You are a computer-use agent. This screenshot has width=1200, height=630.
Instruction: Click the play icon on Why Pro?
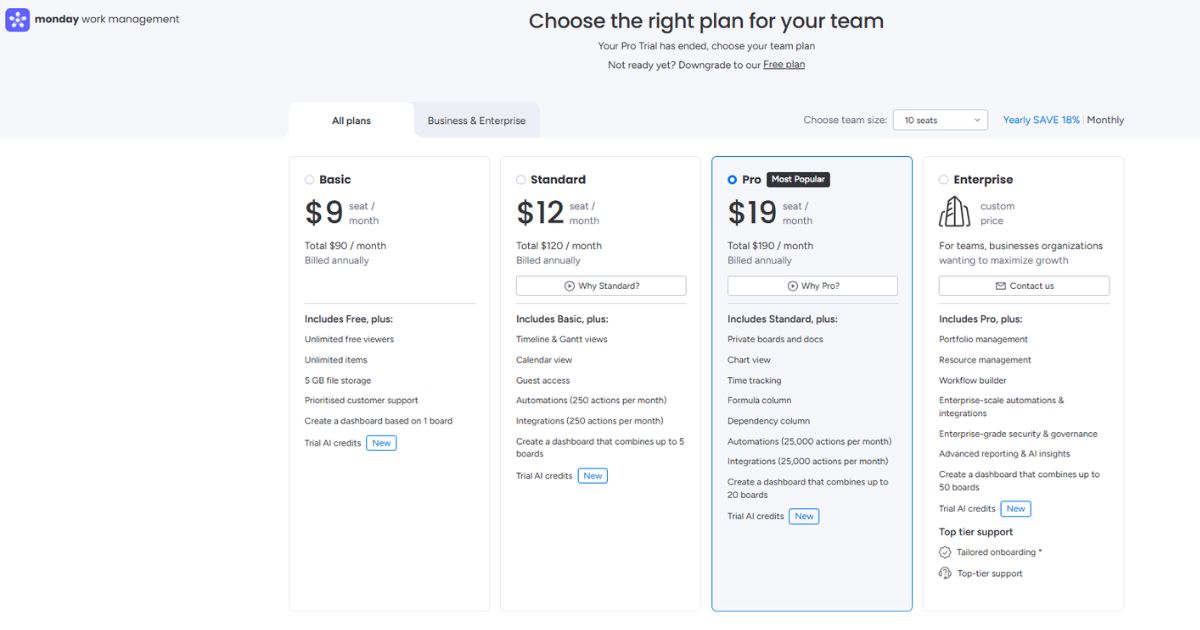[792, 286]
